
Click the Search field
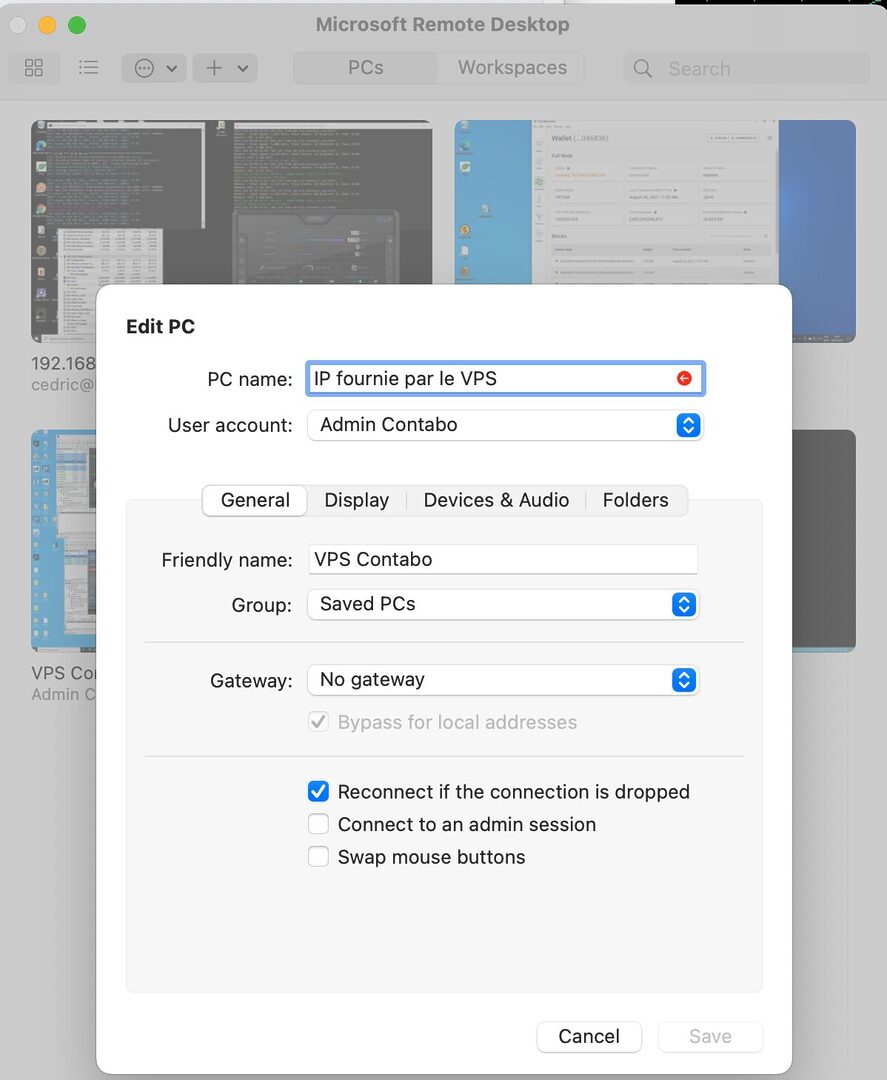(747, 68)
